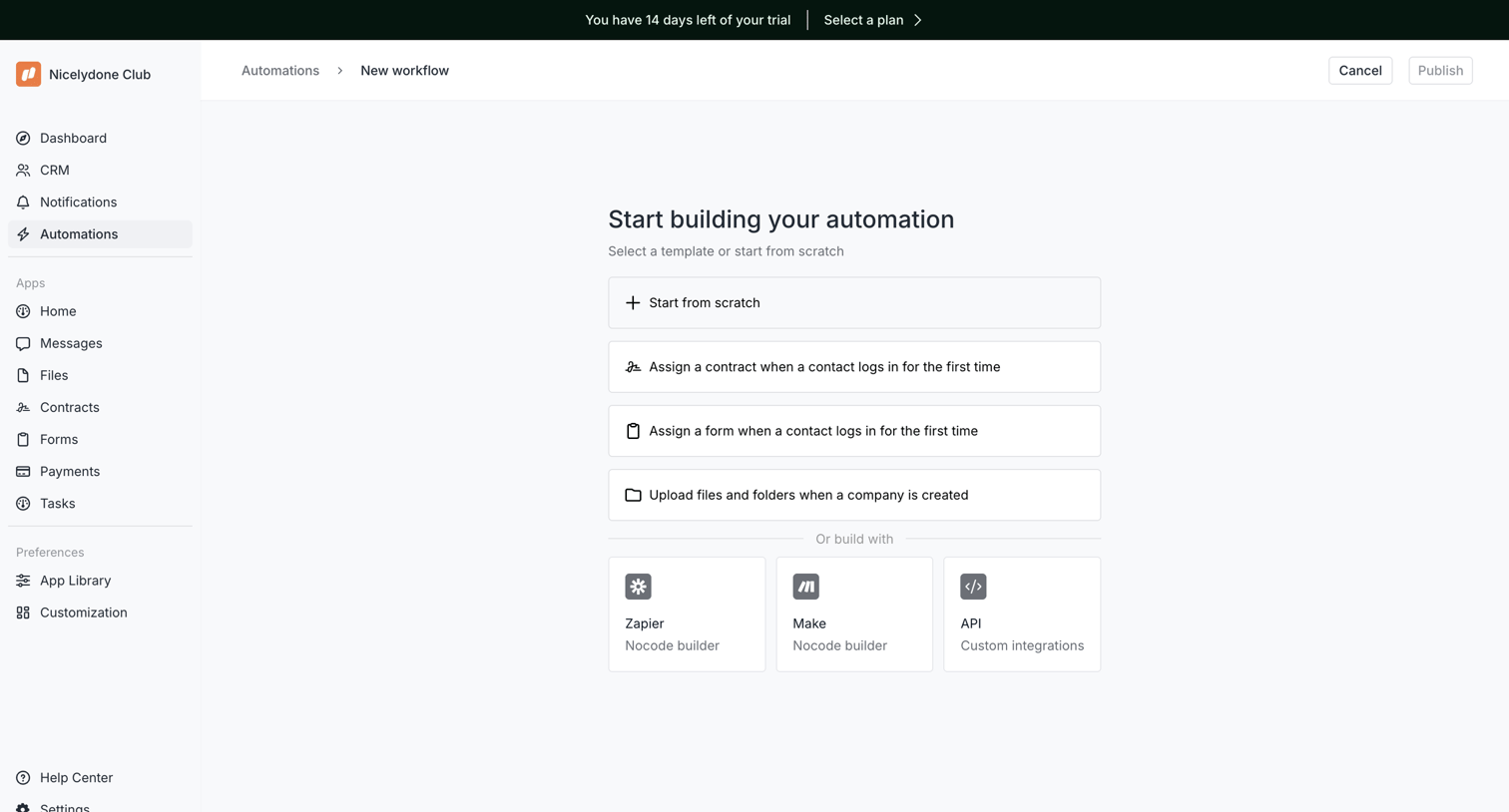Select the Contracts signature icon in sidebar
This screenshot has width=1509, height=812.
pos(23,407)
